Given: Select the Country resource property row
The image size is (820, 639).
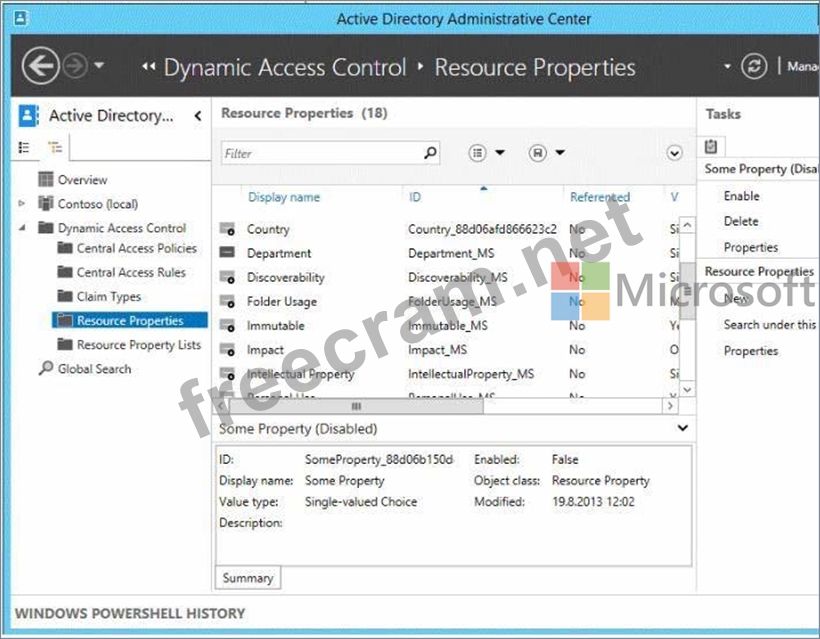Looking at the screenshot, I should [x=447, y=229].
